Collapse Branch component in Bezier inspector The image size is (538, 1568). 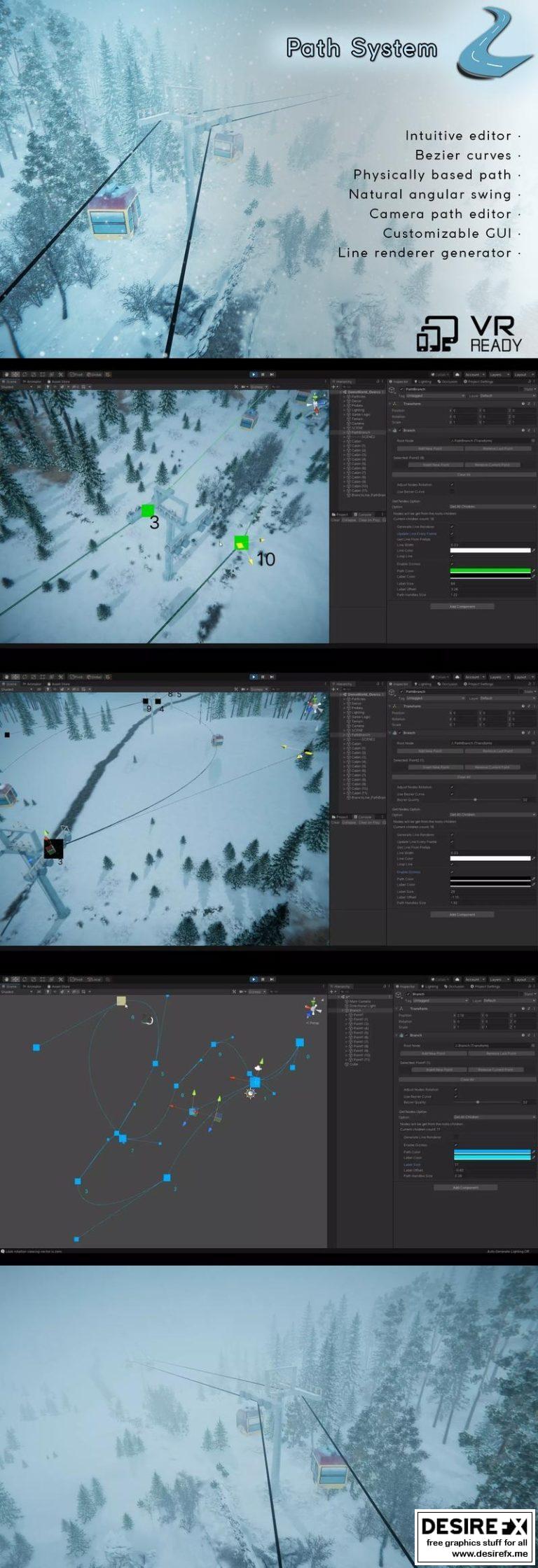point(396,1035)
